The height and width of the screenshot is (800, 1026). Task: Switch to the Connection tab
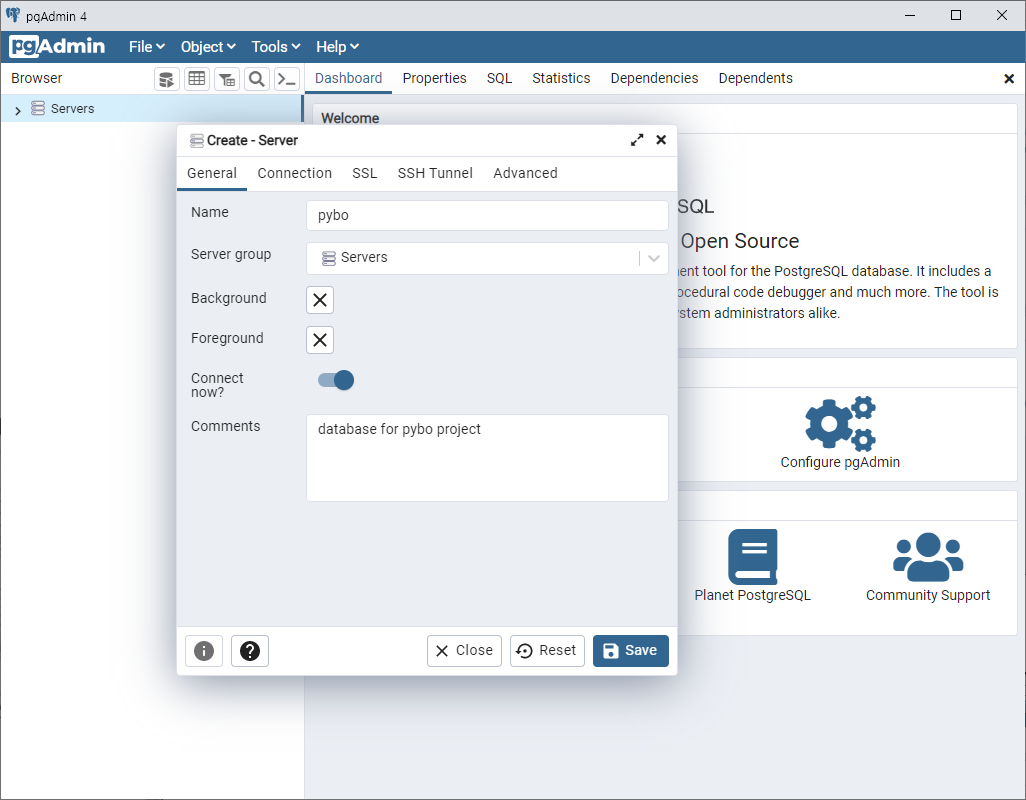(x=294, y=173)
